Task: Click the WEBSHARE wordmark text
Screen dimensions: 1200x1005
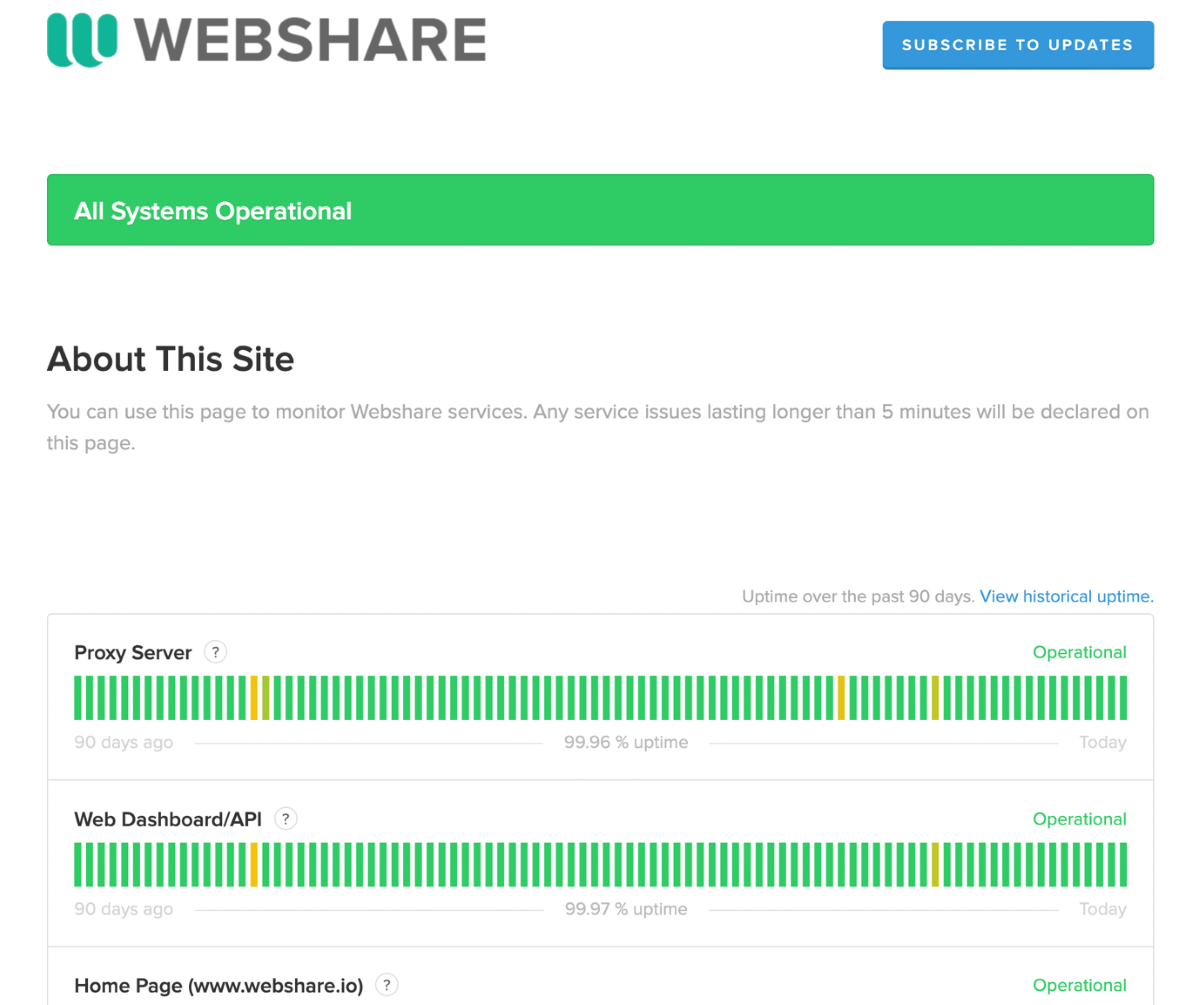Action: (x=310, y=40)
